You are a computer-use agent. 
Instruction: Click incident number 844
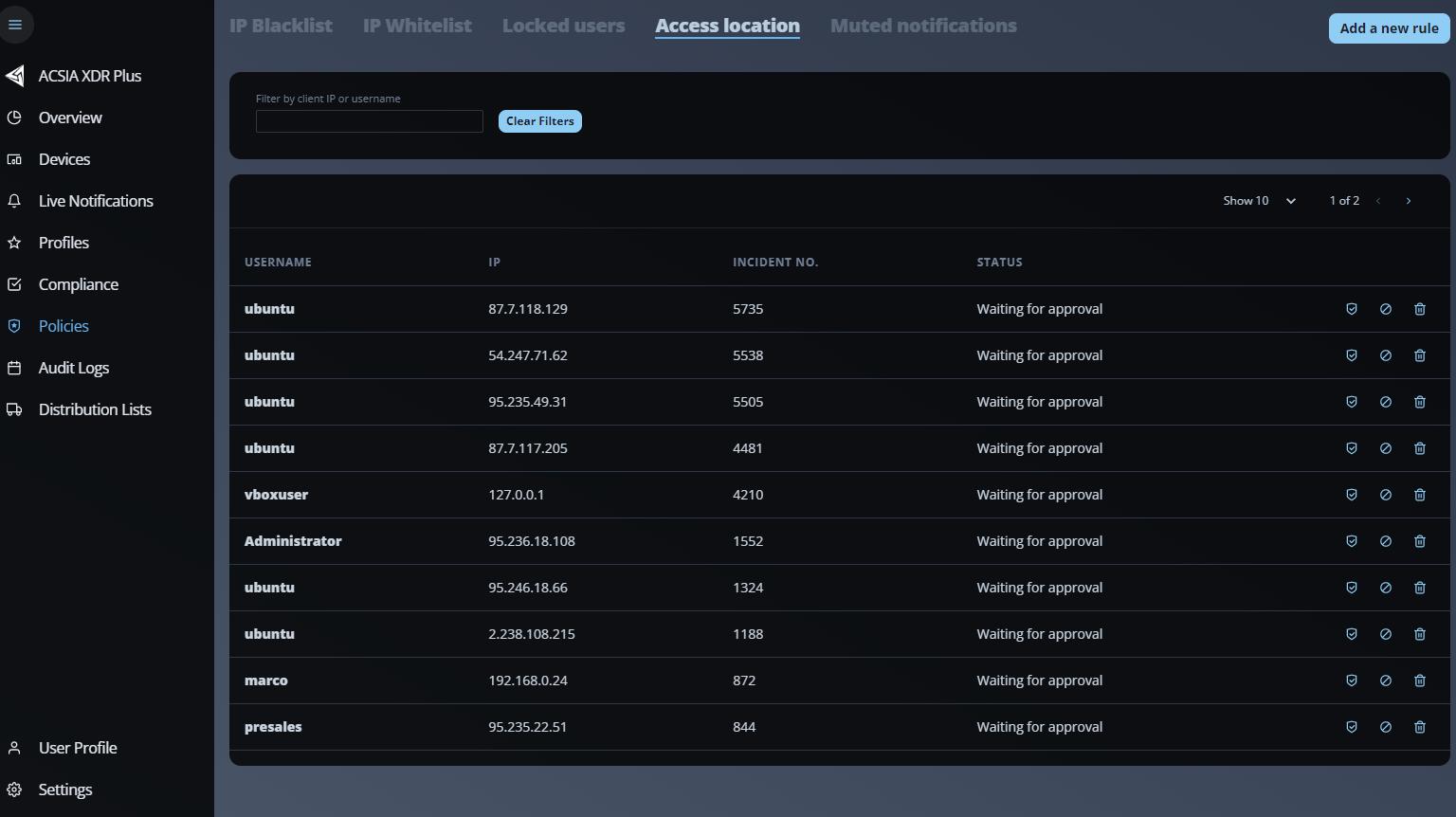click(x=744, y=727)
